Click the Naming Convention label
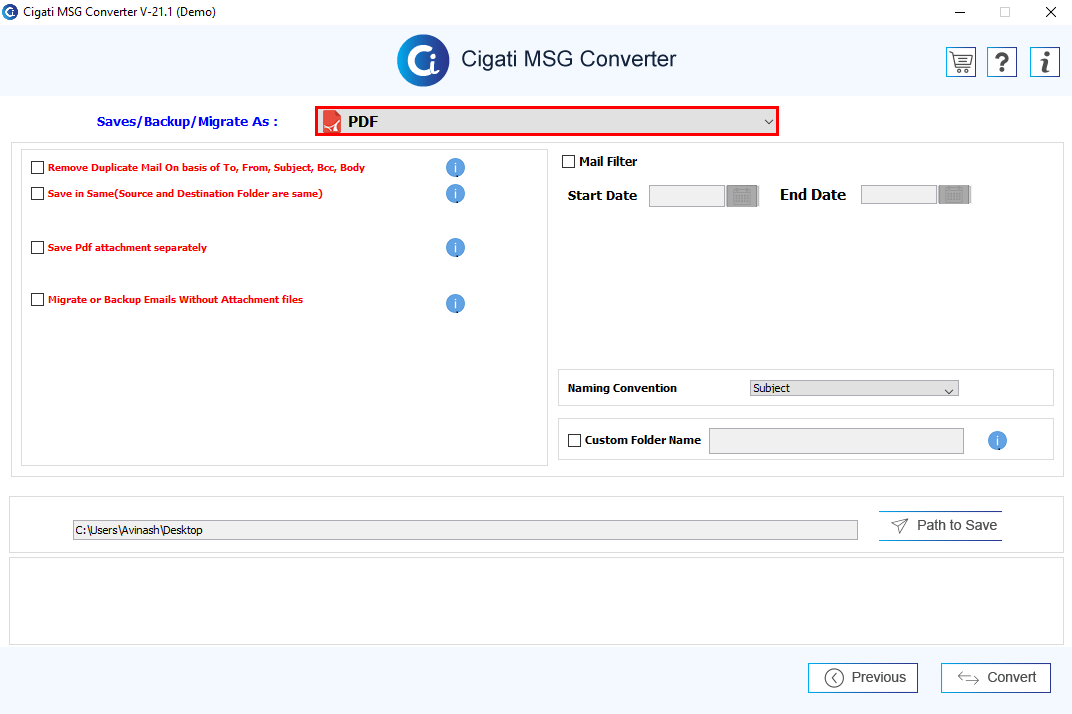1072x714 pixels. [622, 388]
